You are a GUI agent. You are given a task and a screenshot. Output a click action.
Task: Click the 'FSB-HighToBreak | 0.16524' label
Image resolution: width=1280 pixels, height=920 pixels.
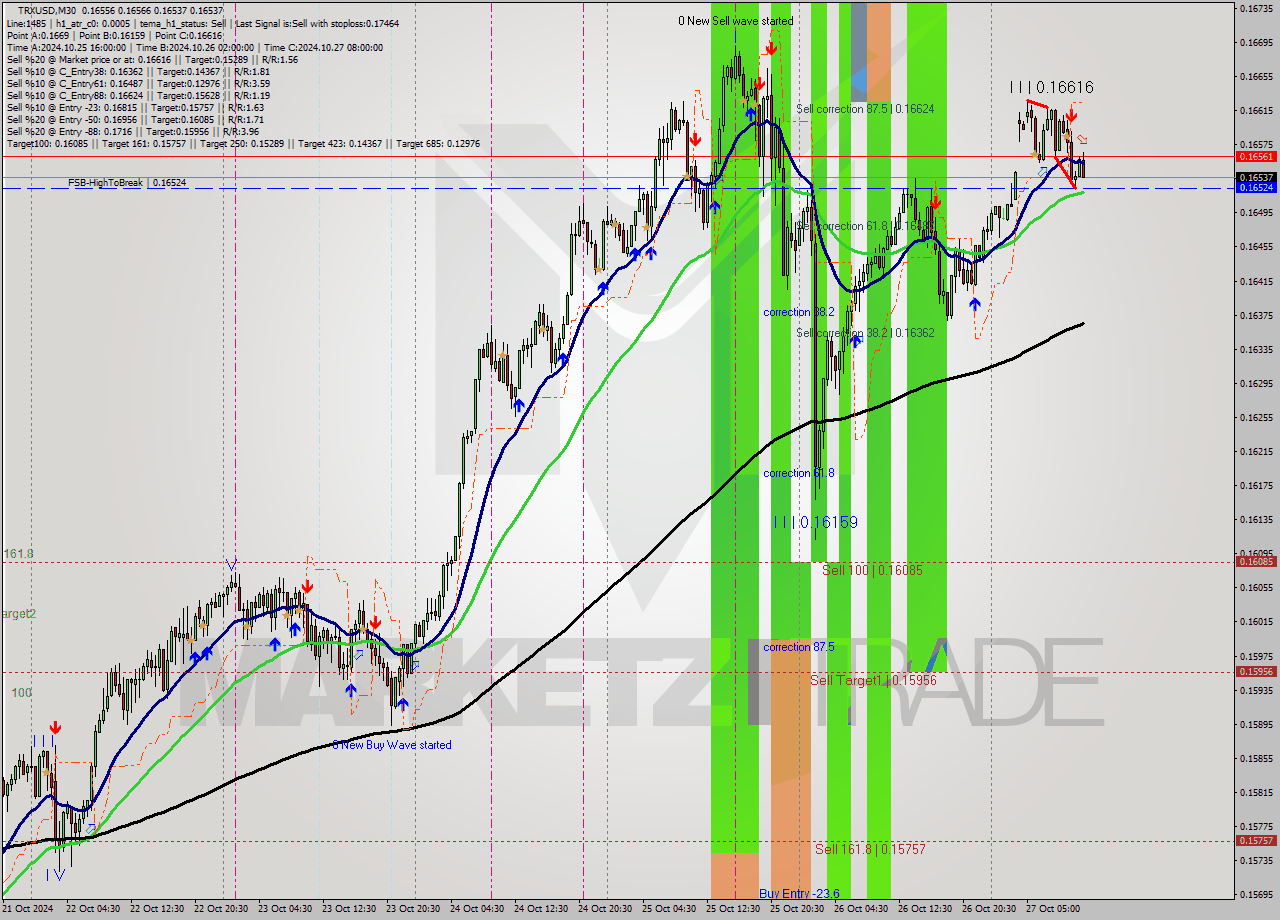pos(127,183)
